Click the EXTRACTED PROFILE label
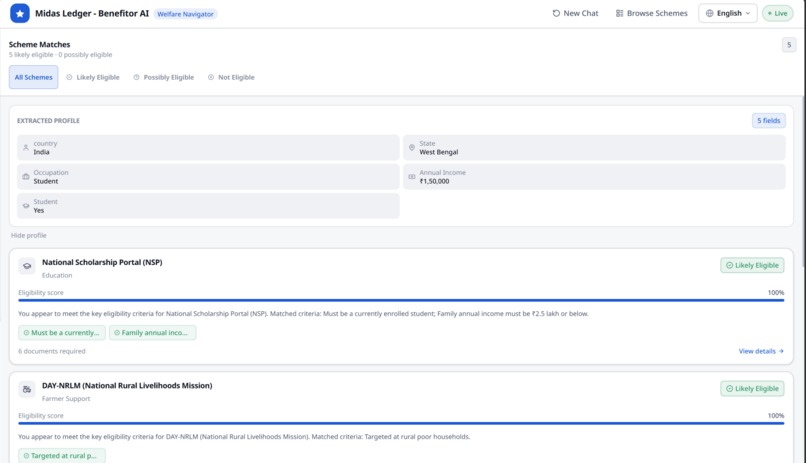This screenshot has width=806, height=463. pos(48,121)
